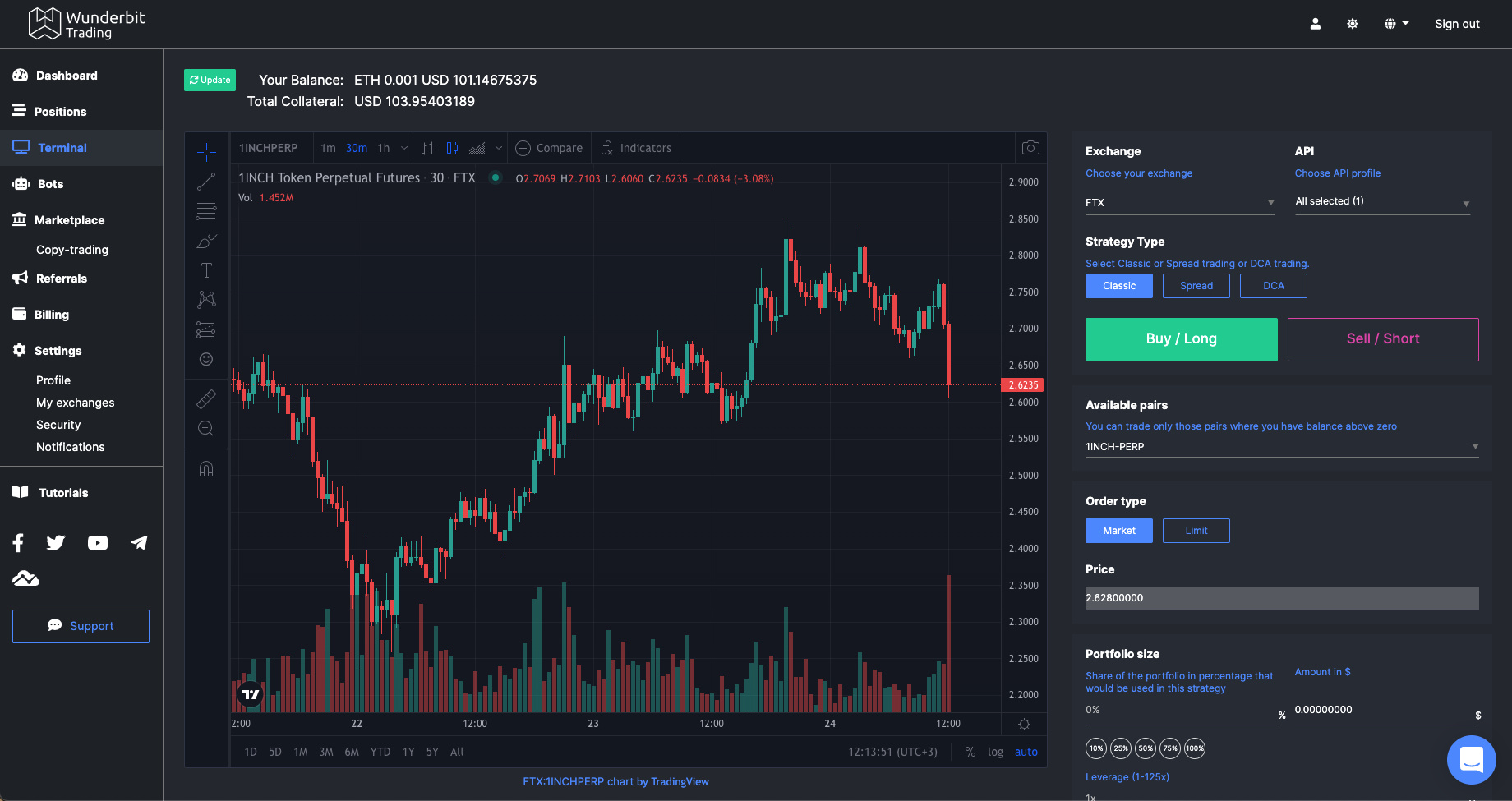Switch to area chart style
1512x801 pixels.
[x=477, y=148]
